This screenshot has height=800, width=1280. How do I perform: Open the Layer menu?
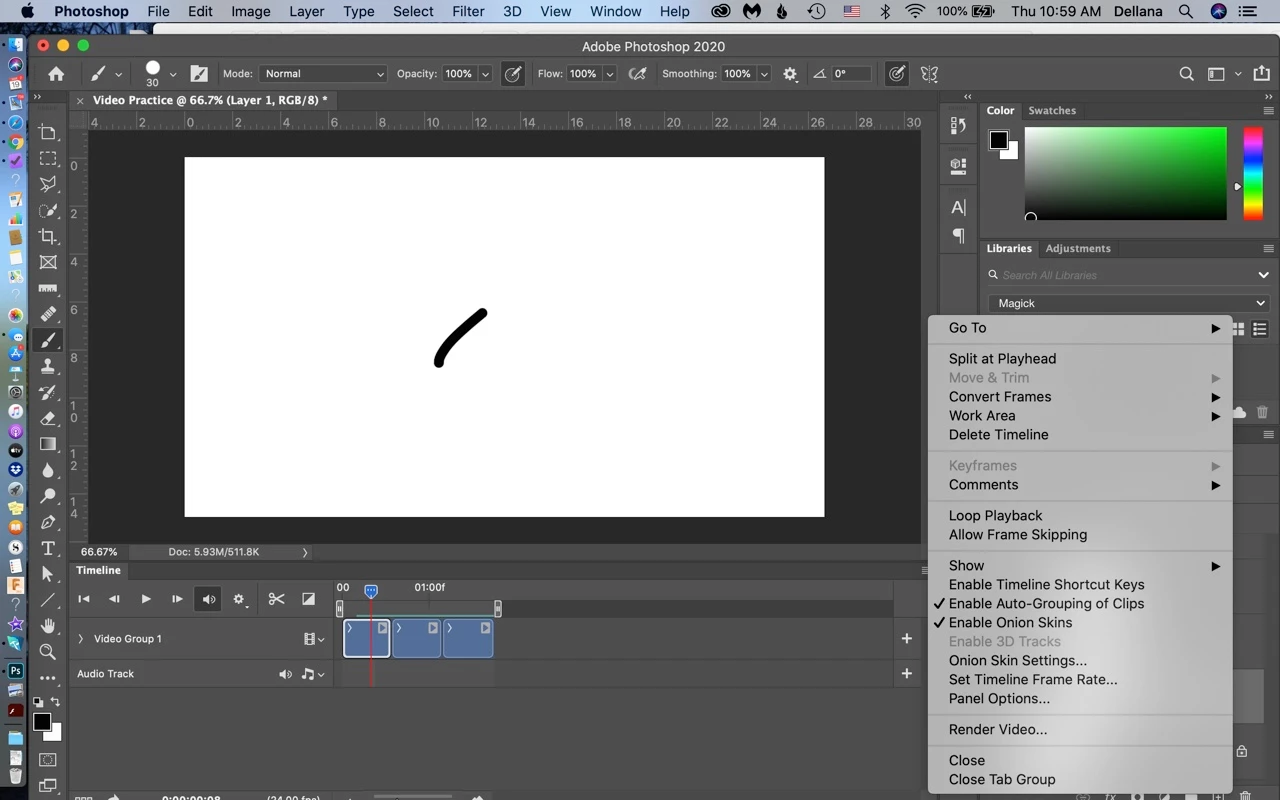pos(306,12)
